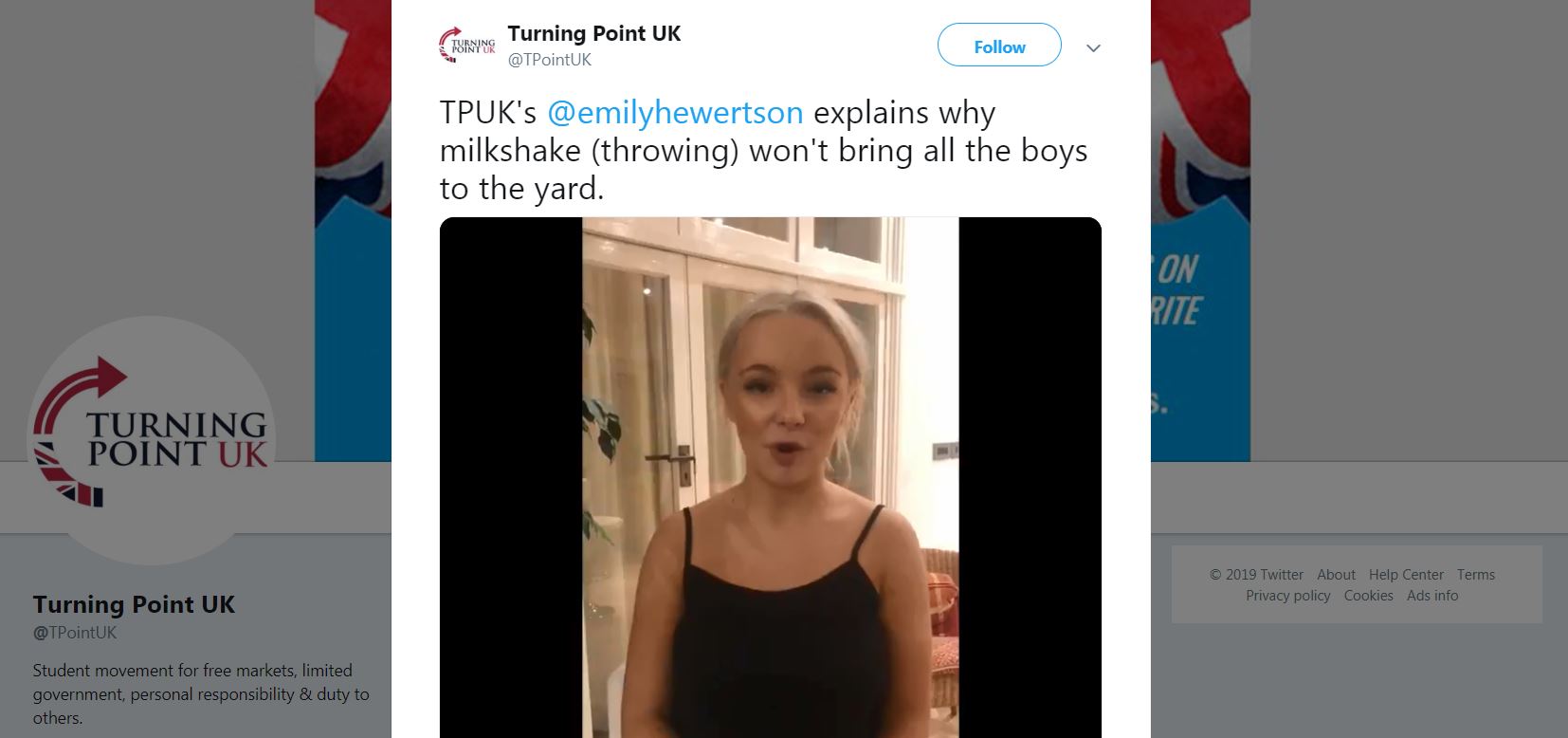Click the tweet text about milkshake throwing
Image resolution: width=1568 pixels, height=738 pixels.
(x=763, y=150)
